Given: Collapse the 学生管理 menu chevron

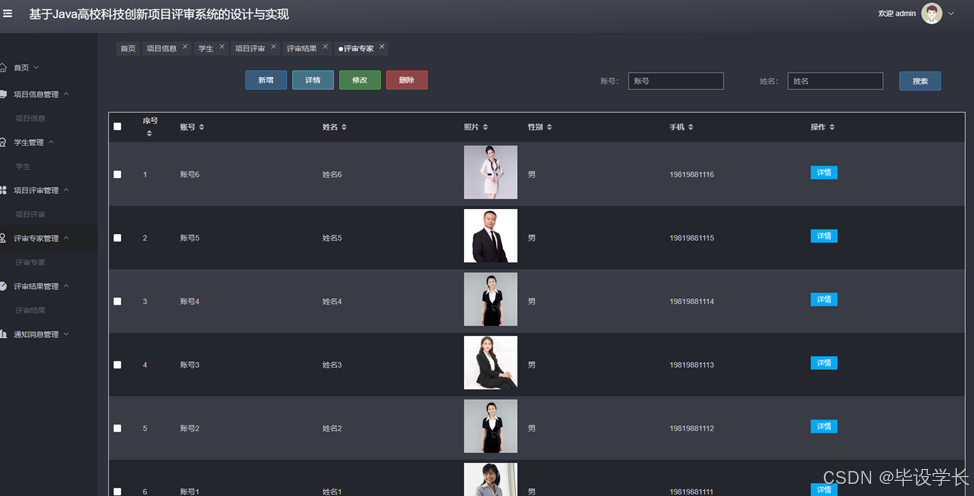Looking at the screenshot, I should click(51, 142).
